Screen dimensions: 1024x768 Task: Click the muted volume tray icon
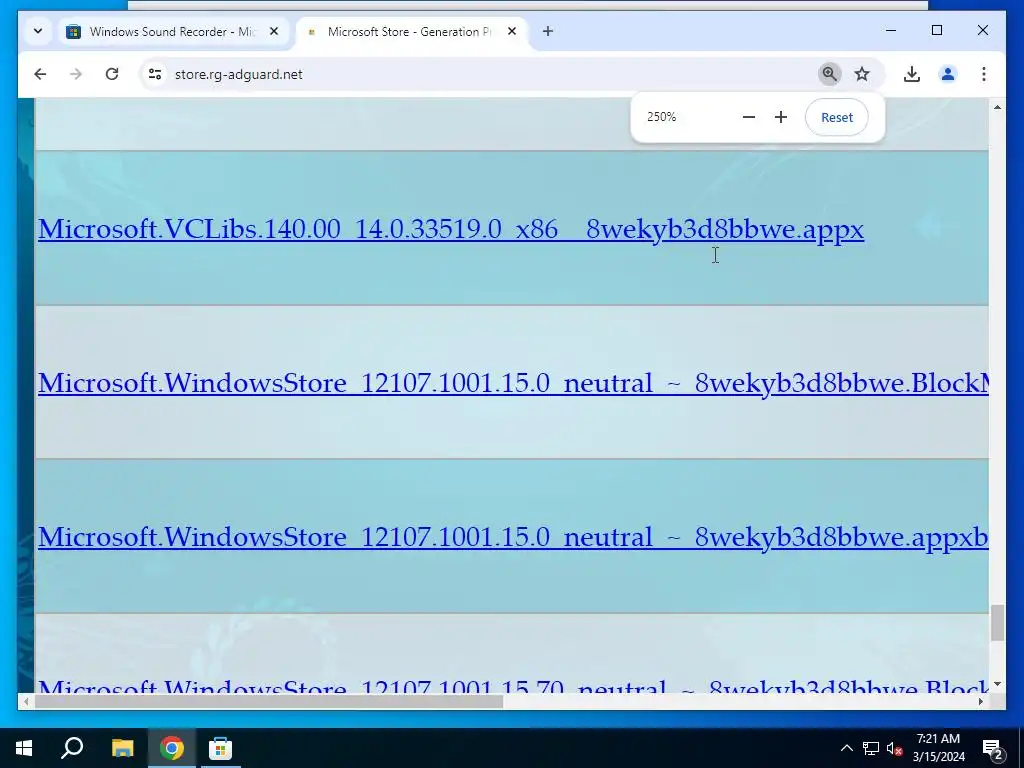pos(894,748)
